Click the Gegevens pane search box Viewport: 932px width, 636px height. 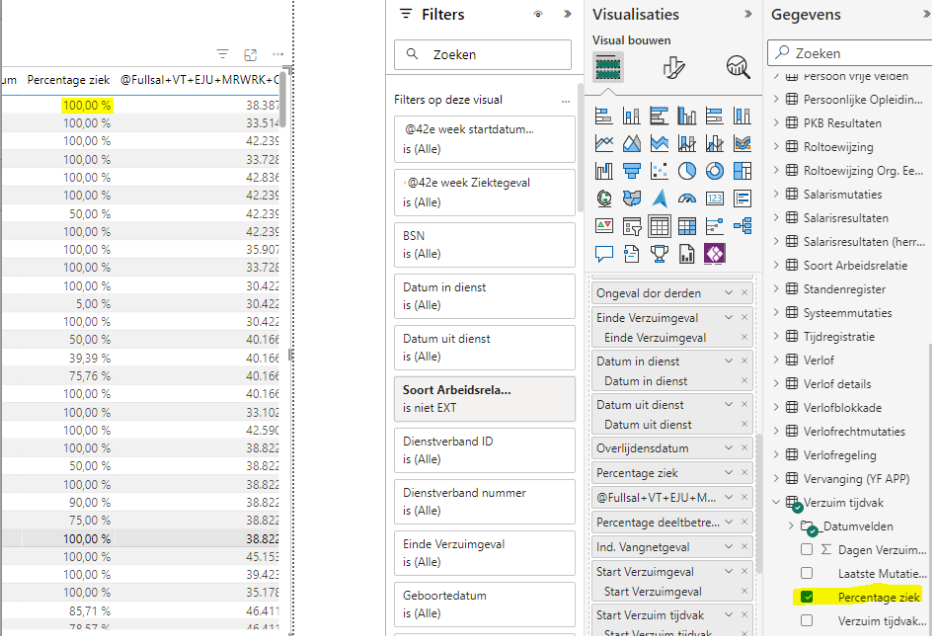[850, 53]
